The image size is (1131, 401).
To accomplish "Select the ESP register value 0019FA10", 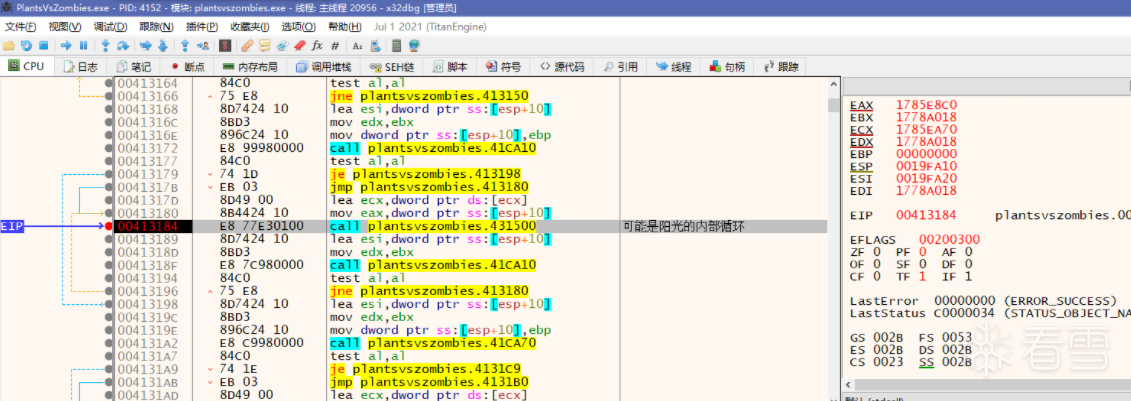I will (926, 166).
